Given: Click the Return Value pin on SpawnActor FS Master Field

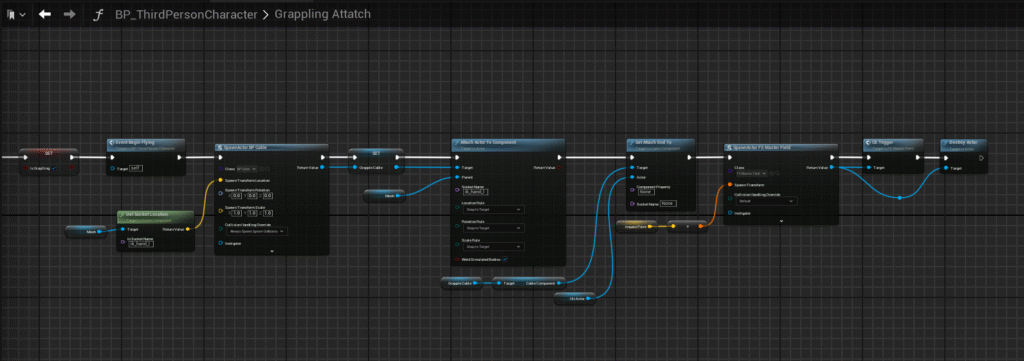Looking at the screenshot, I should (x=832, y=168).
